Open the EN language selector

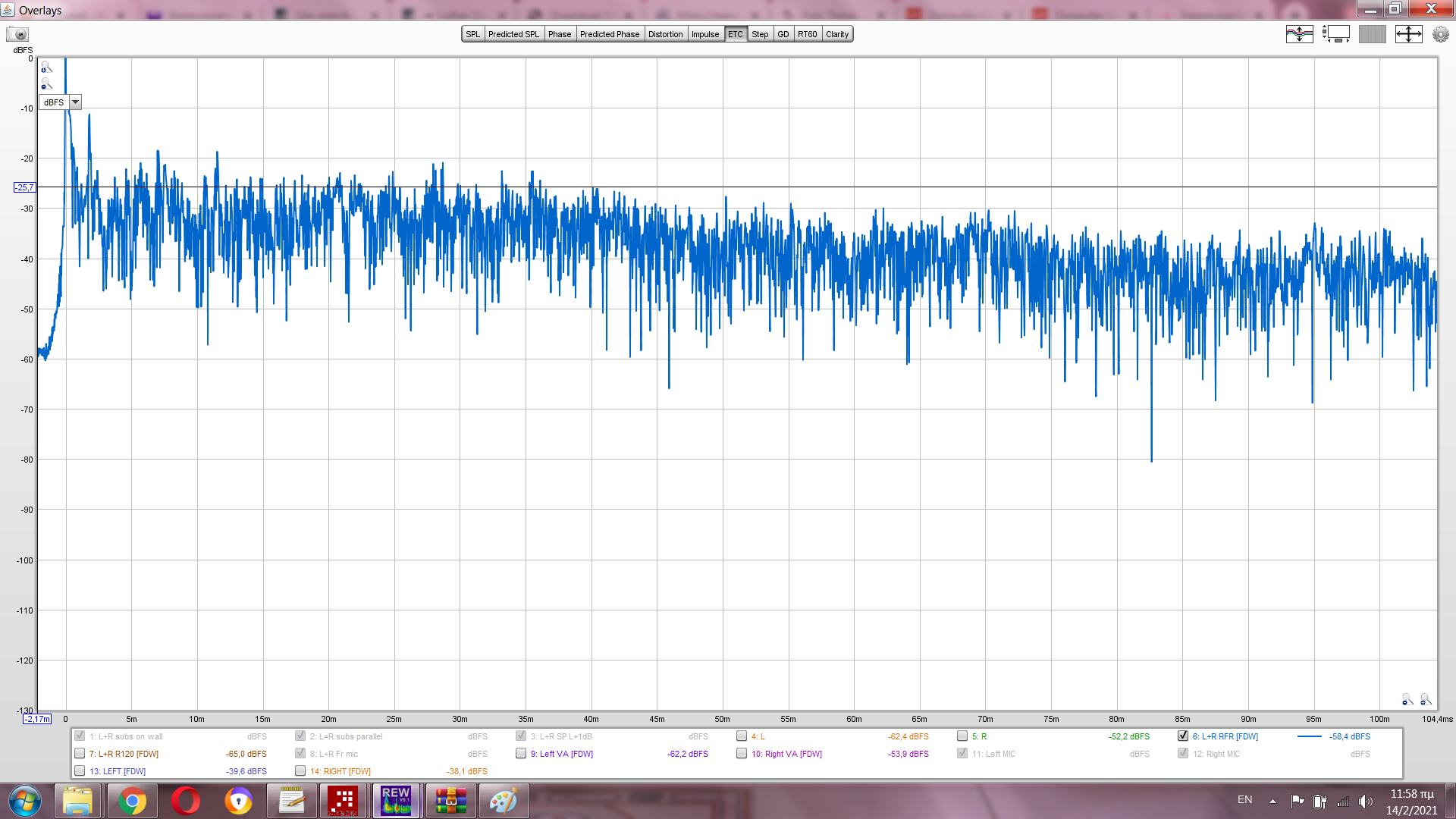tap(1244, 800)
